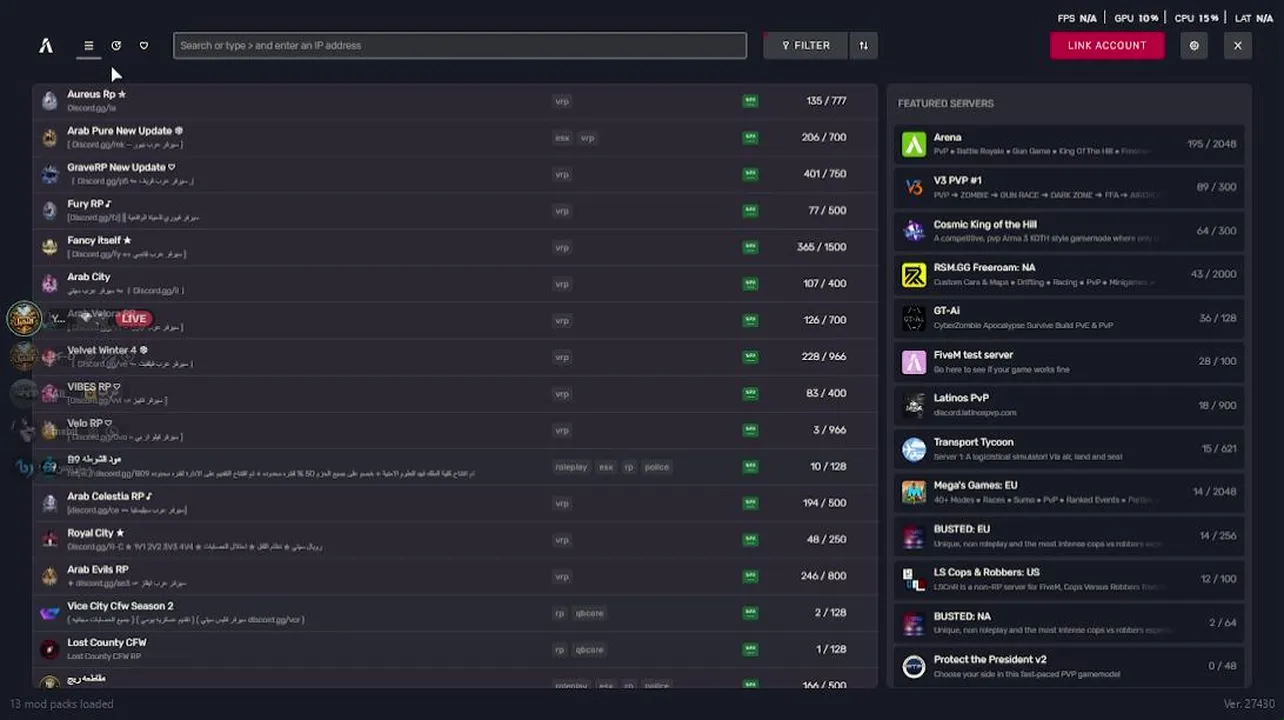The width and height of the screenshot is (1284, 720).
Task: Click Lost County CFW avatar icon
Action: [50, 649]
